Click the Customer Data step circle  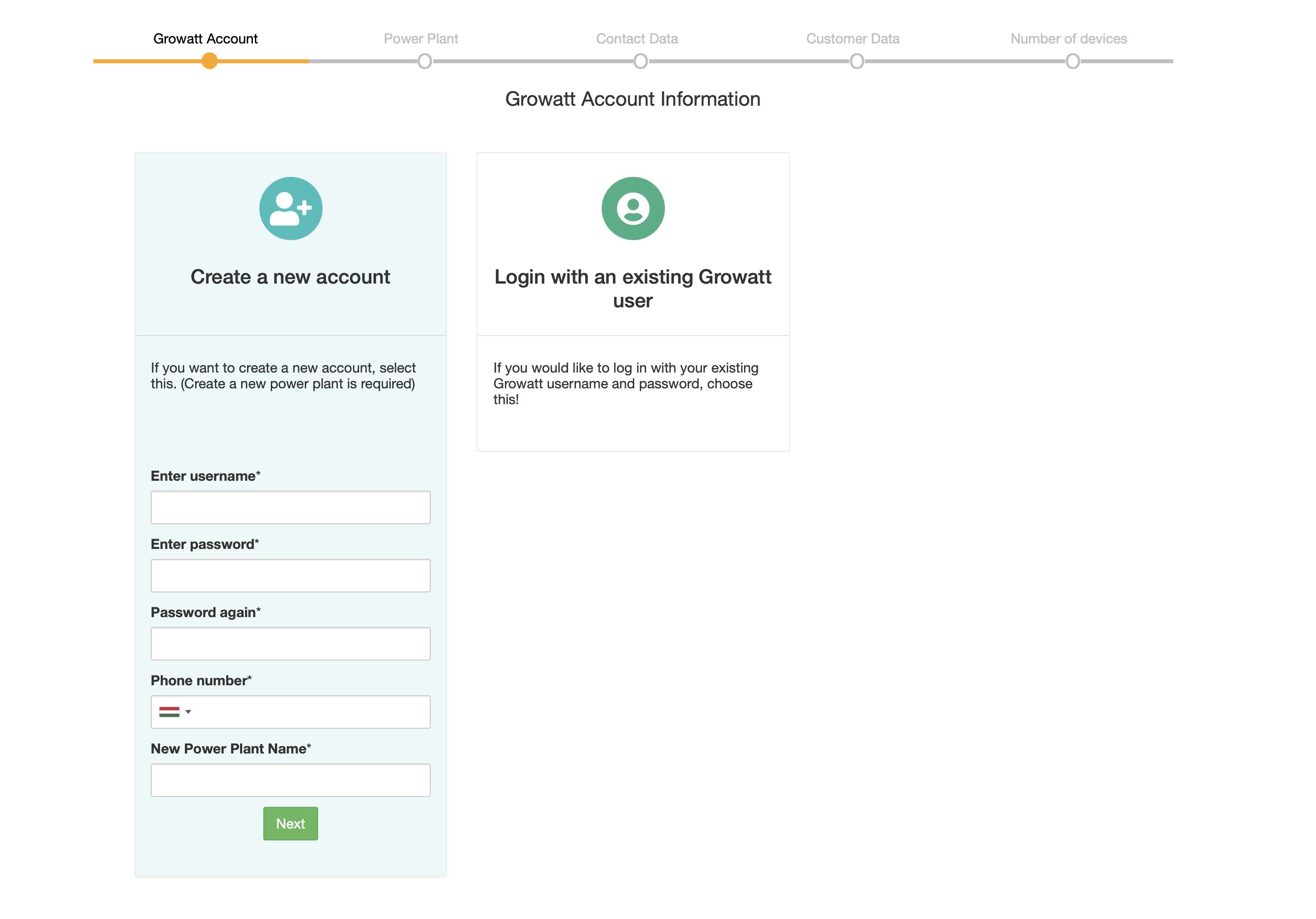856,61
